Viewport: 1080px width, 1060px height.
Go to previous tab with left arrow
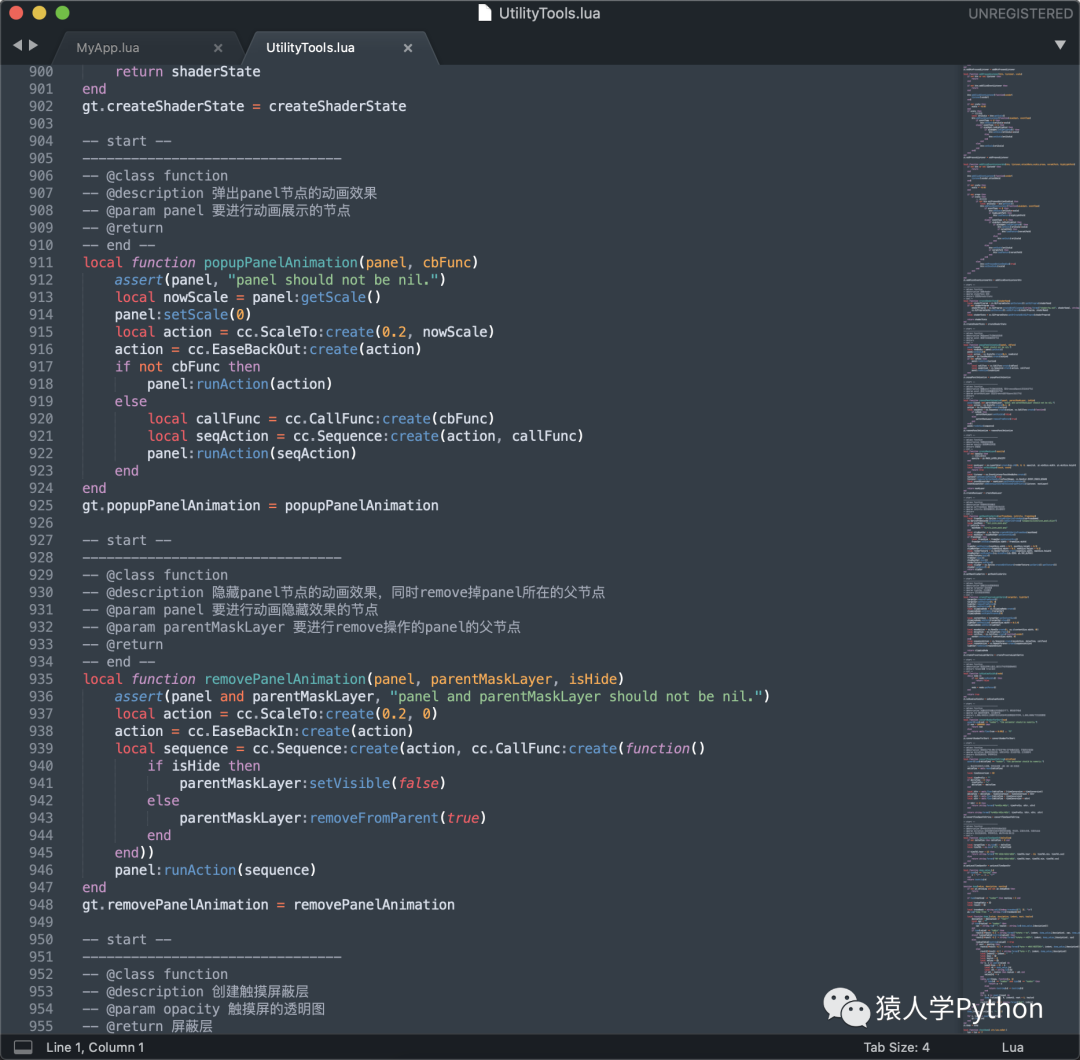click(x=17, y=45)
